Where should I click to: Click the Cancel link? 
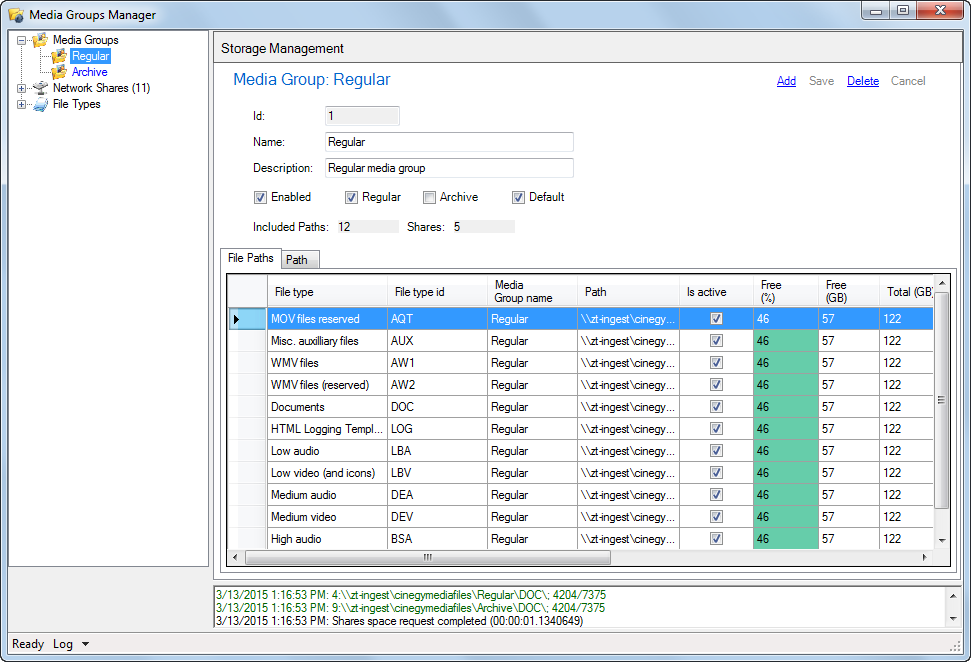click(x=908, y=81)
